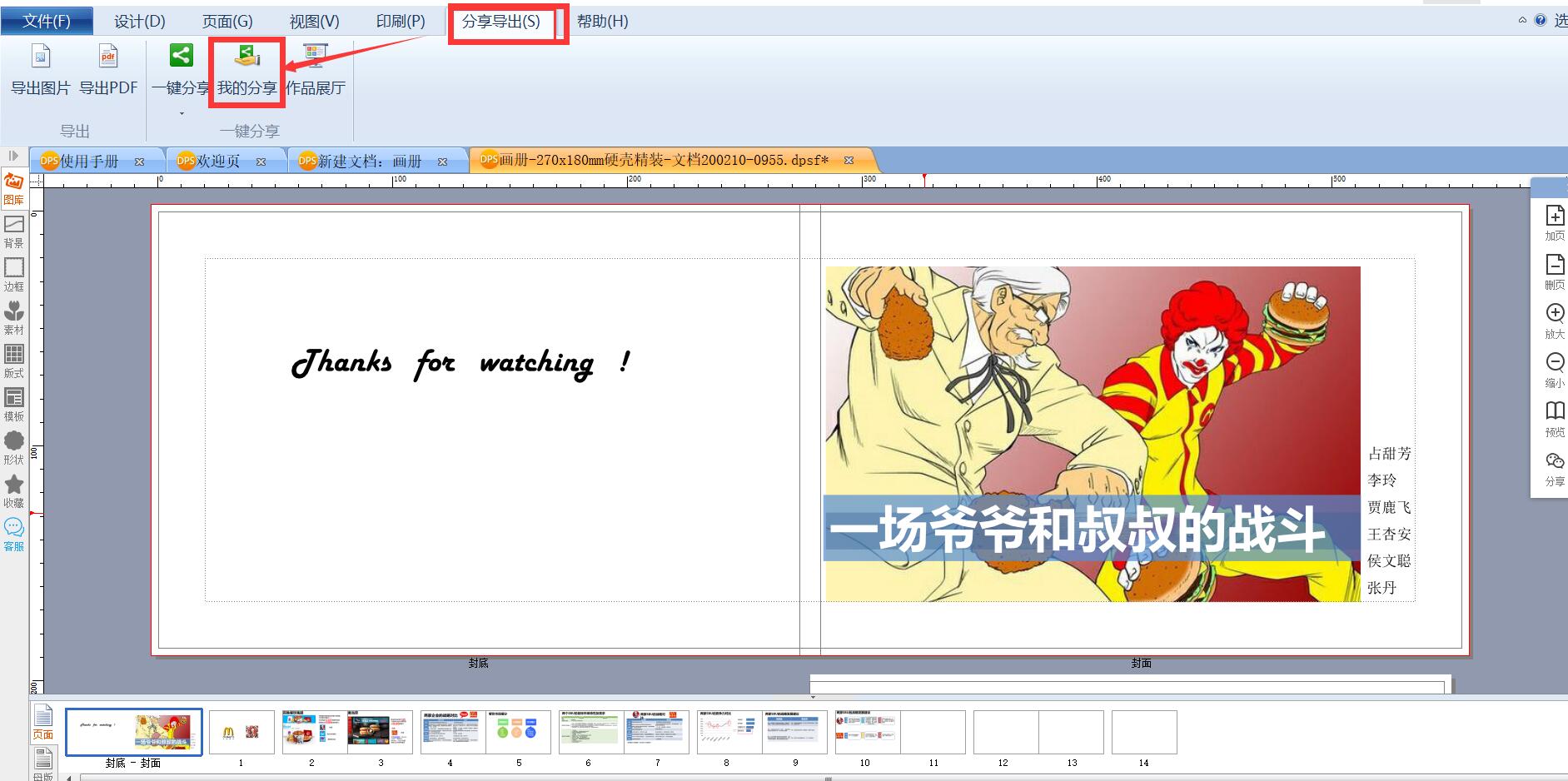Close the 使用手册 tab
1568x781 pixels.
tap(139, 162)
